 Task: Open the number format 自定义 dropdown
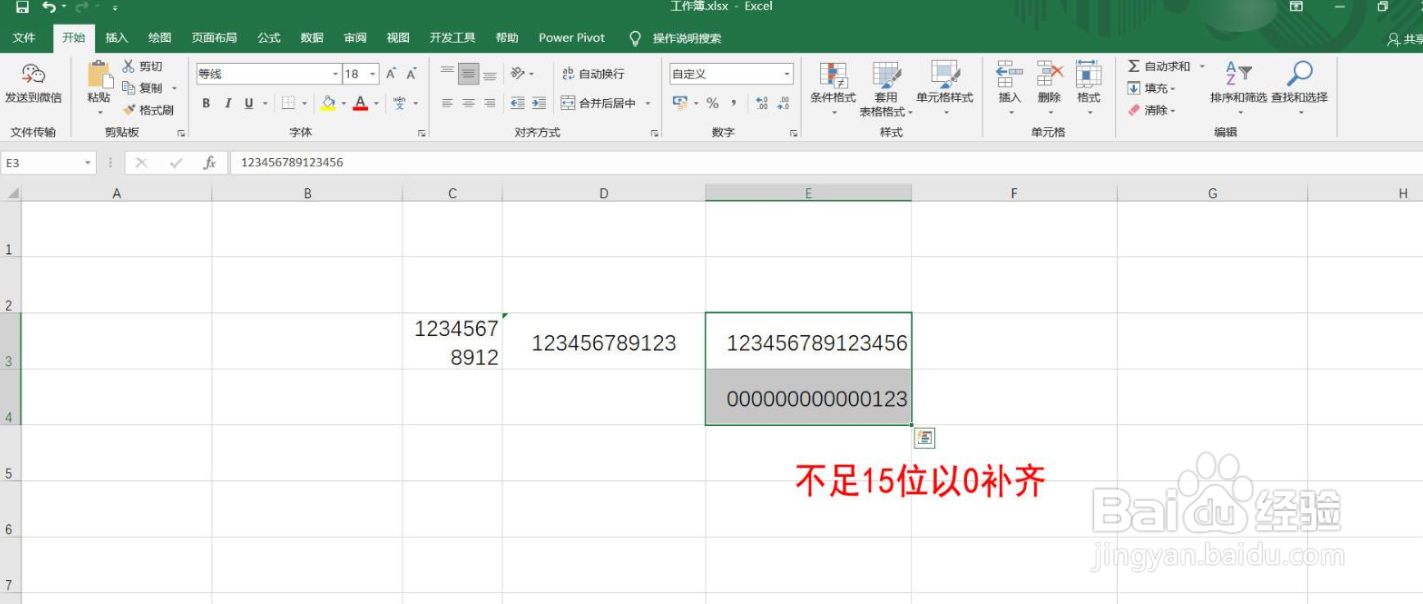point(786,72)
